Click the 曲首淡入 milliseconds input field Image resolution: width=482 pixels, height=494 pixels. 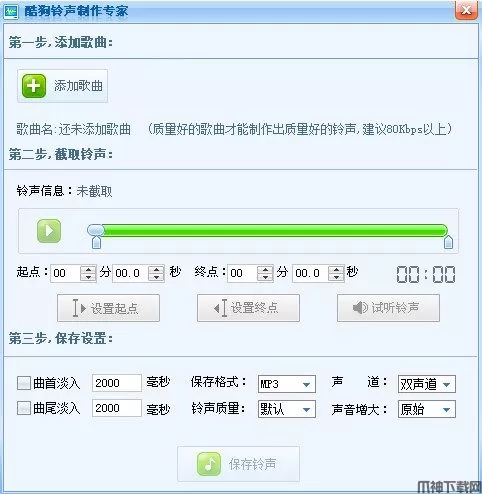[x=117, y=383]
